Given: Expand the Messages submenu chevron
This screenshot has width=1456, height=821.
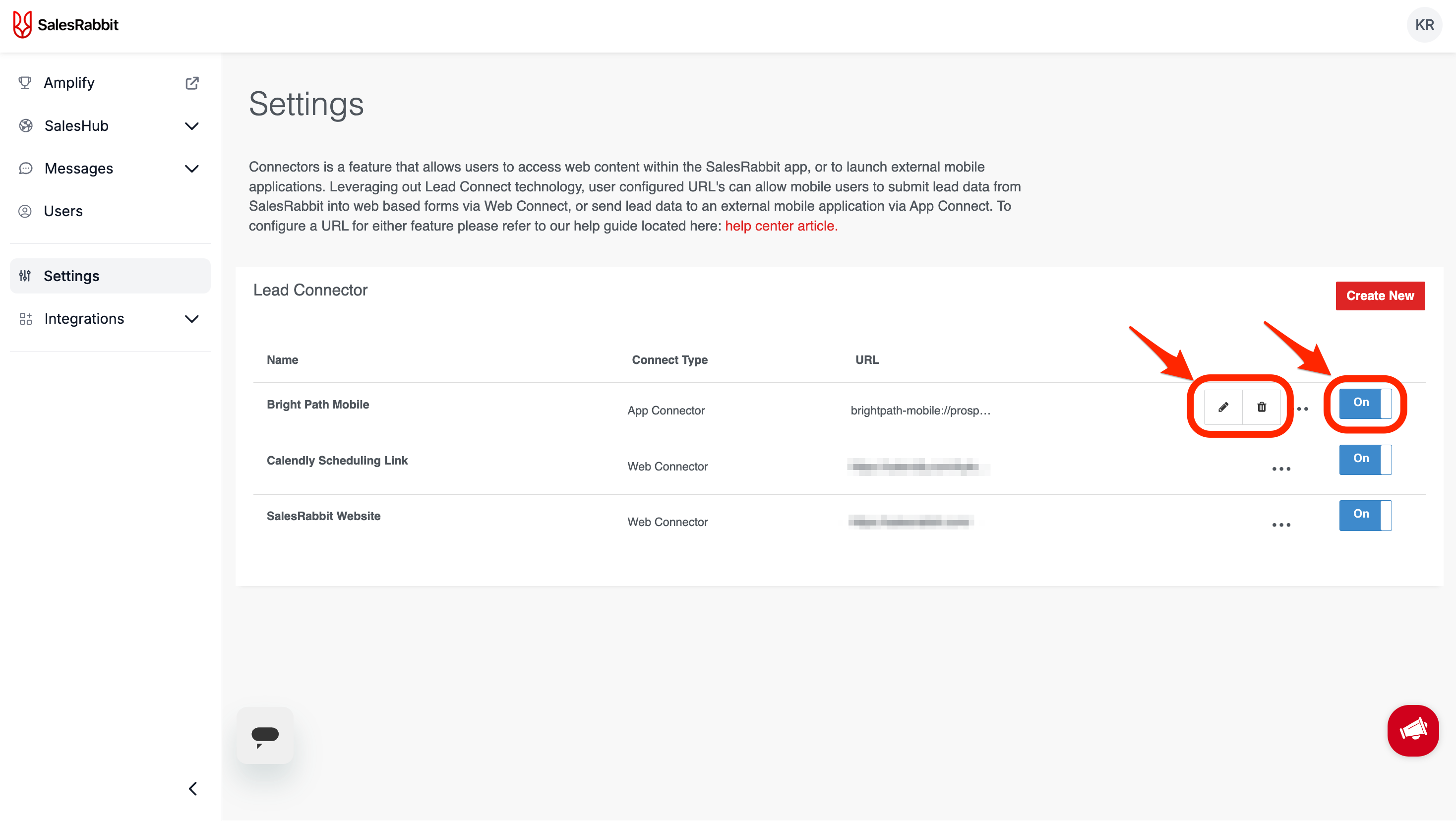Looking at the screenshot, I should 192,169.
